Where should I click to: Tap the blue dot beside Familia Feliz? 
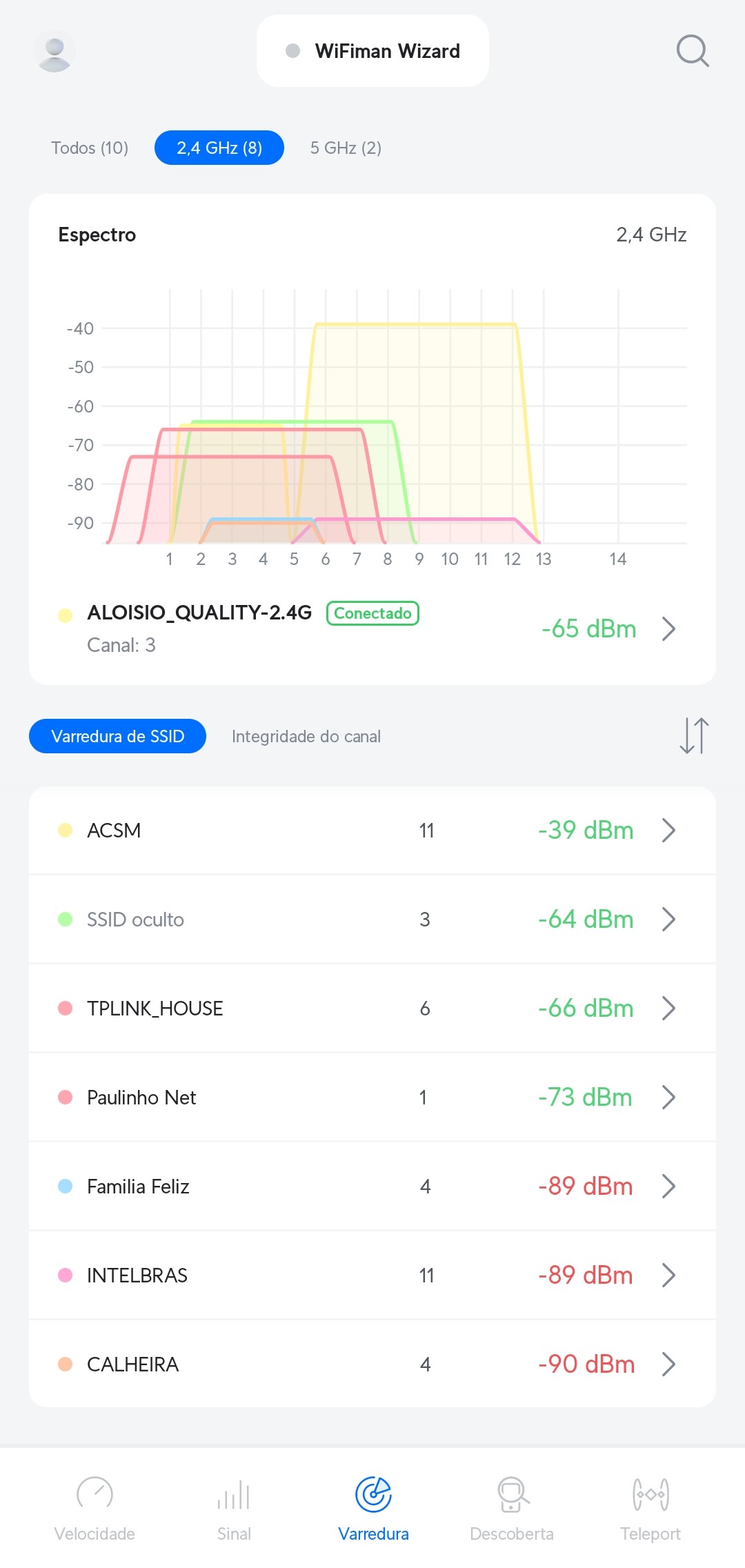(x=66, y=1187)
